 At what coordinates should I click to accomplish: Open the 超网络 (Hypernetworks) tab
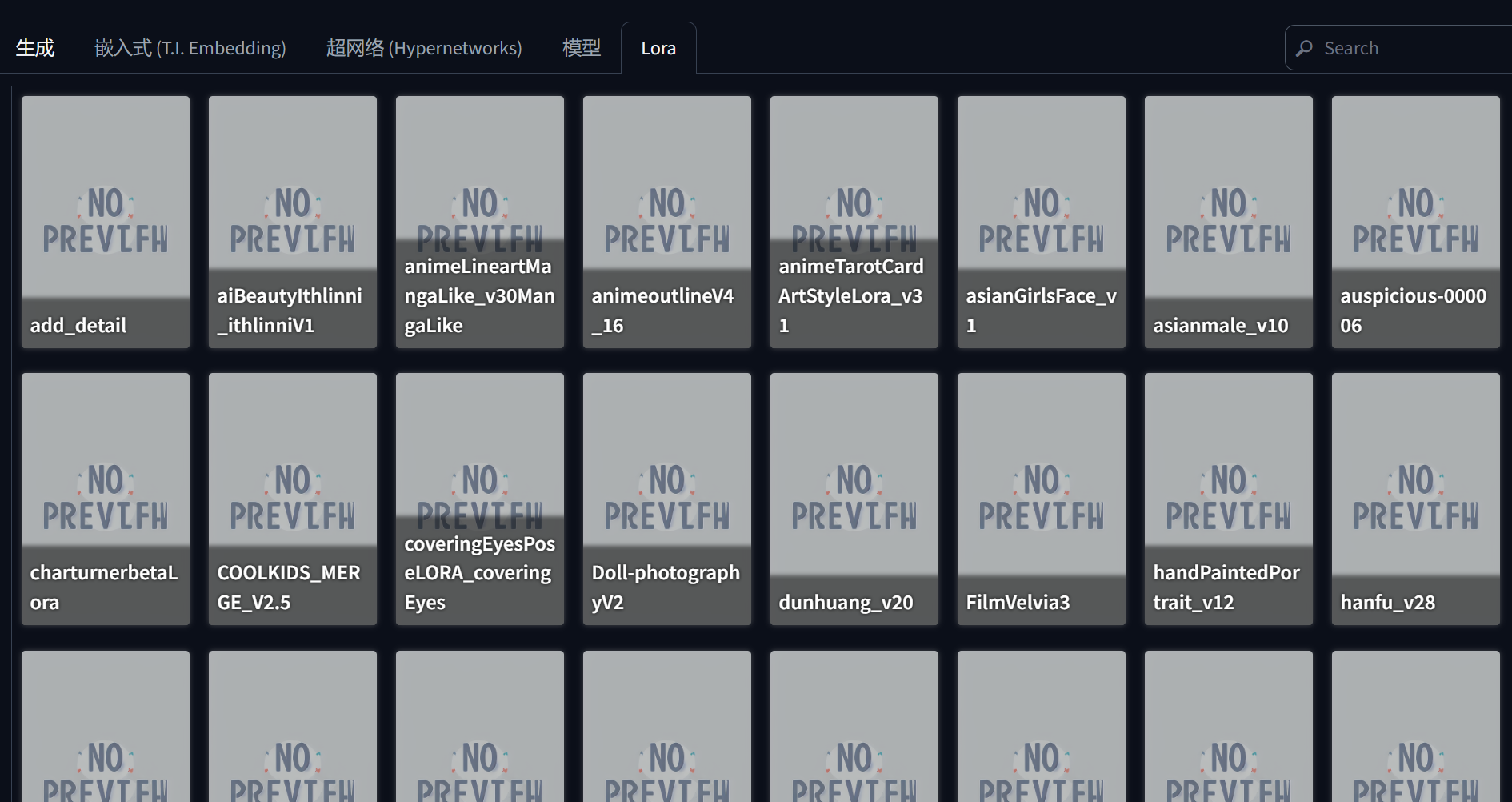click(424, 48)
